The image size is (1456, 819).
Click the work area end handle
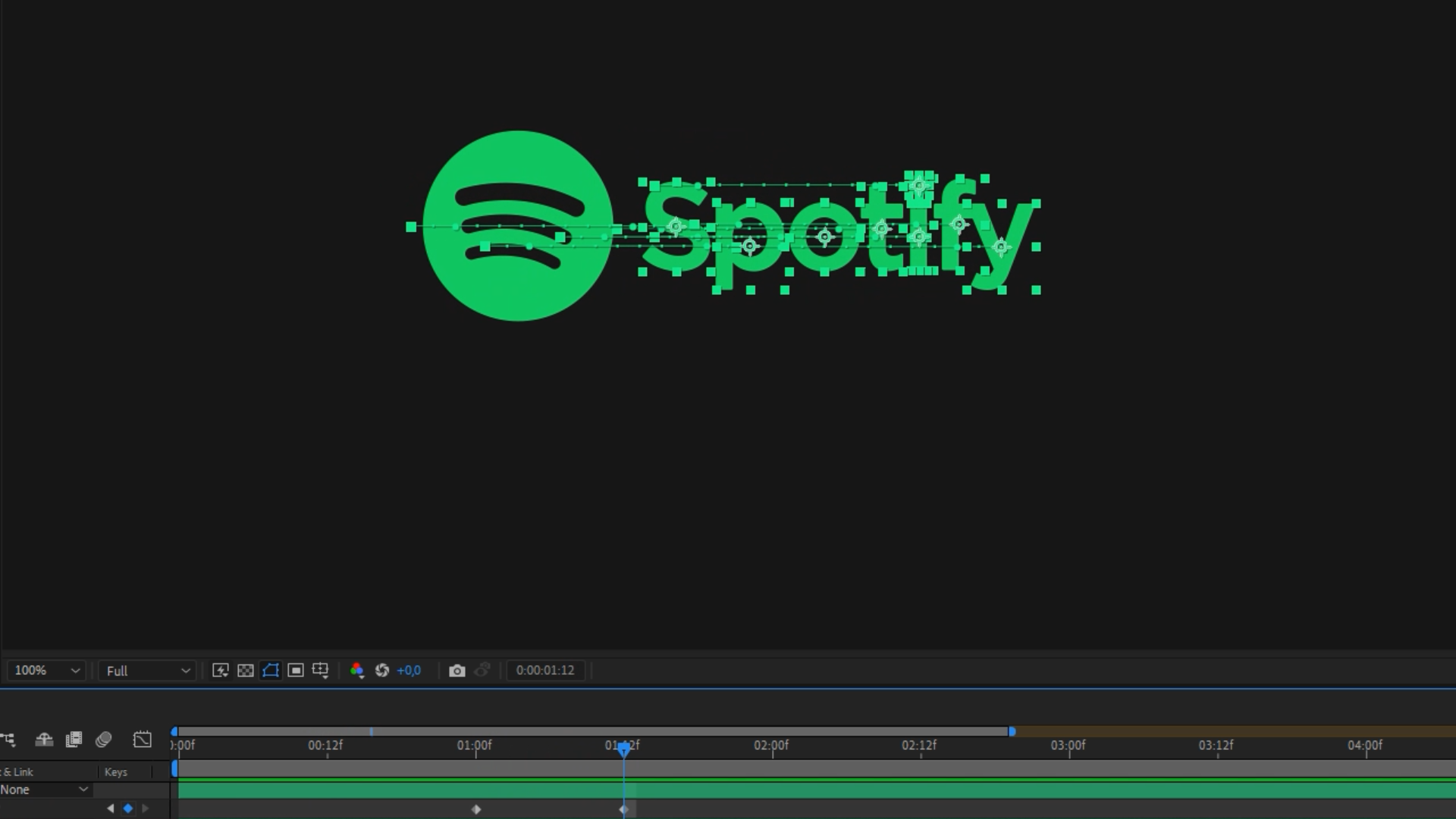tap(1012, 732)
